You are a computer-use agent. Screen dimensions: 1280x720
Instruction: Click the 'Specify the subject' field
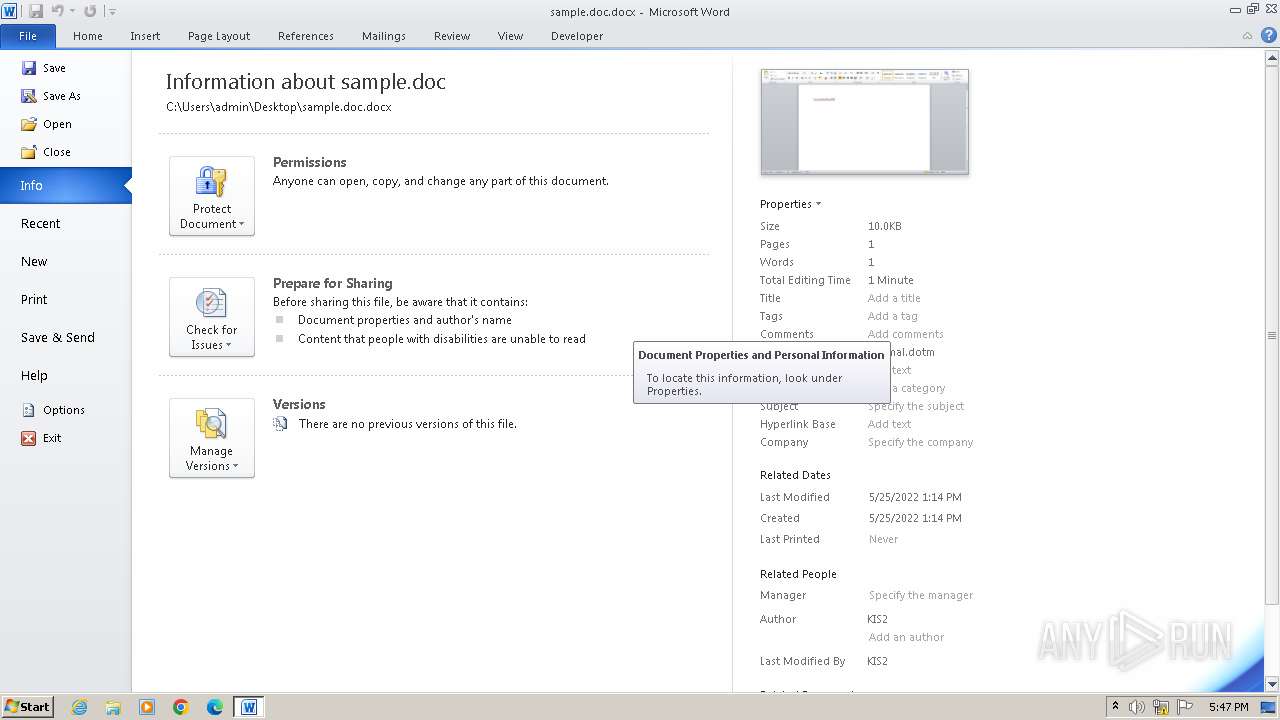[916, 406]
